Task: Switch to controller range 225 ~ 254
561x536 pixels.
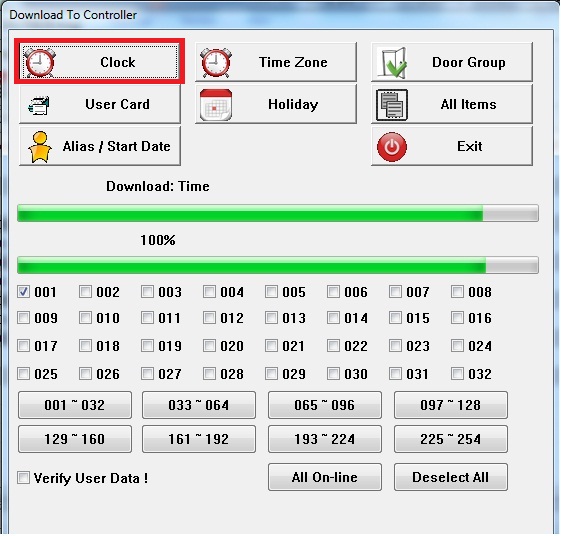Action: pyautogui.click(x=450, y=439)
